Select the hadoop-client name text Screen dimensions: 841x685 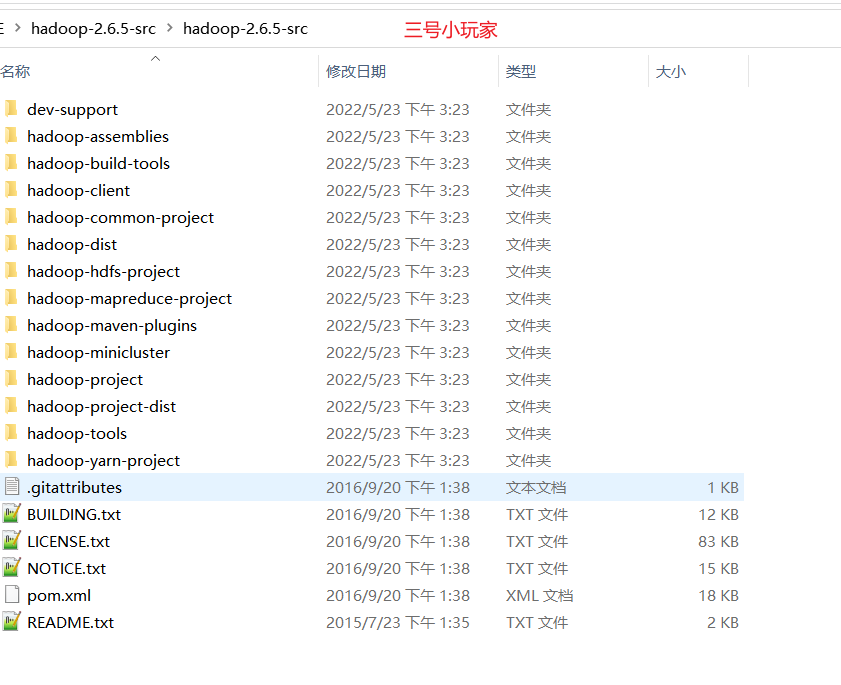pyautogui.click(x=79, y=190)
